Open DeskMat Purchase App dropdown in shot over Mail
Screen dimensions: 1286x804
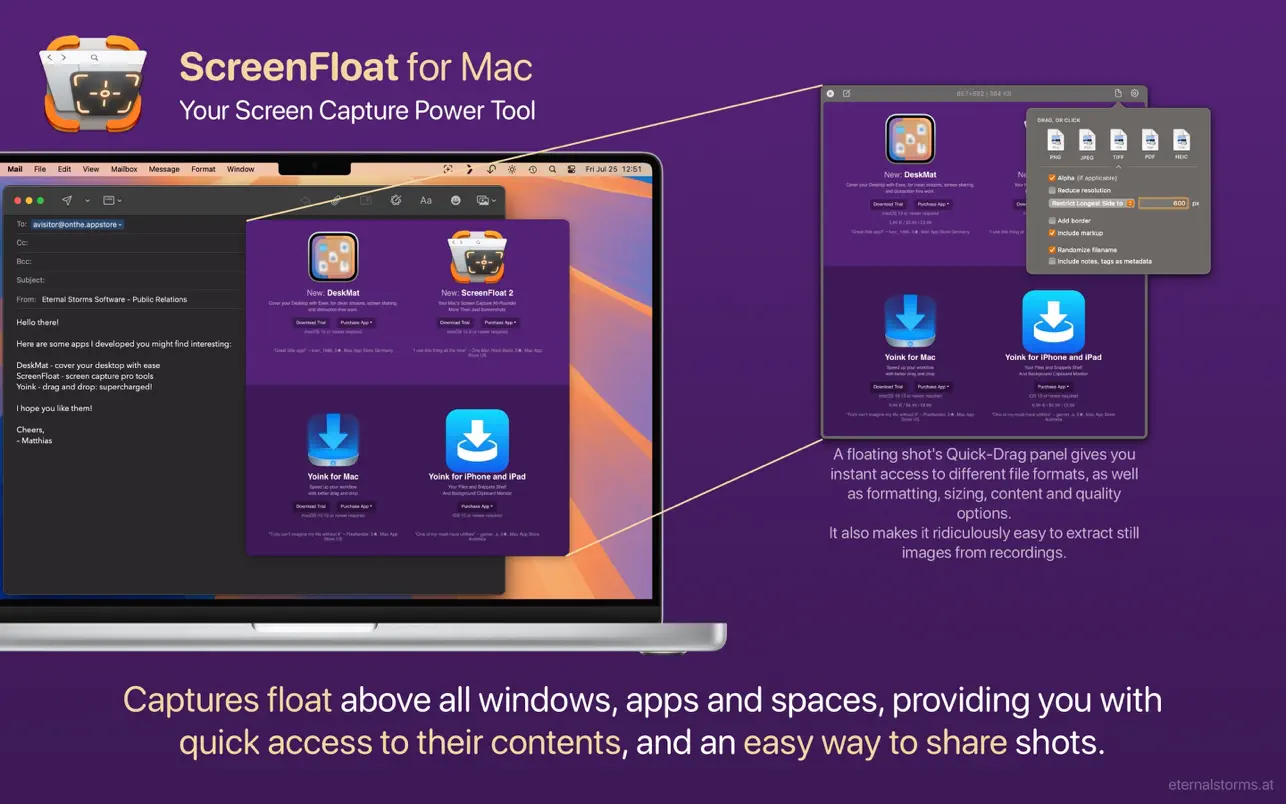coord(356,322)
